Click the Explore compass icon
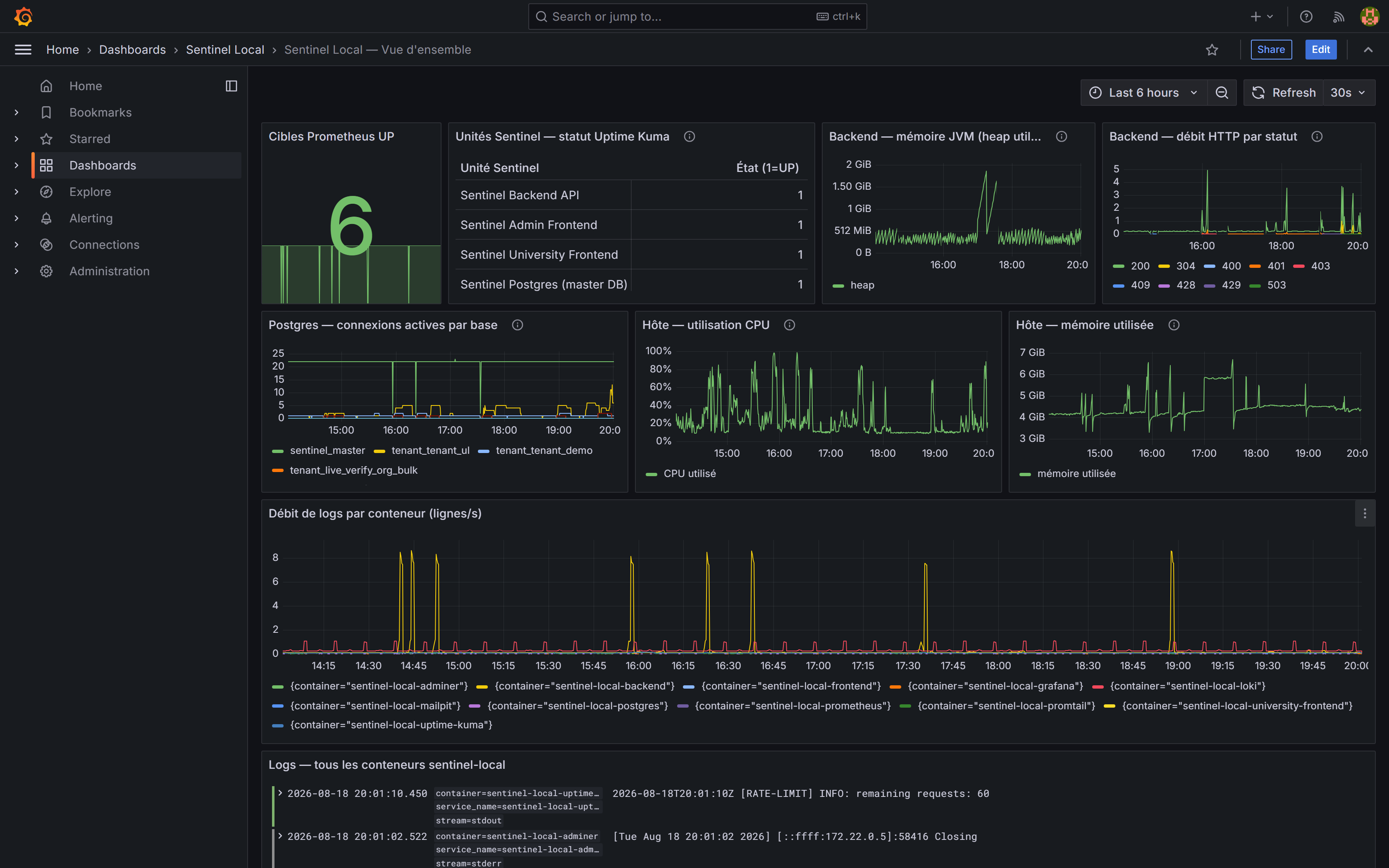This screenshot has width=1389, height=868. click(x=46, y=192)
